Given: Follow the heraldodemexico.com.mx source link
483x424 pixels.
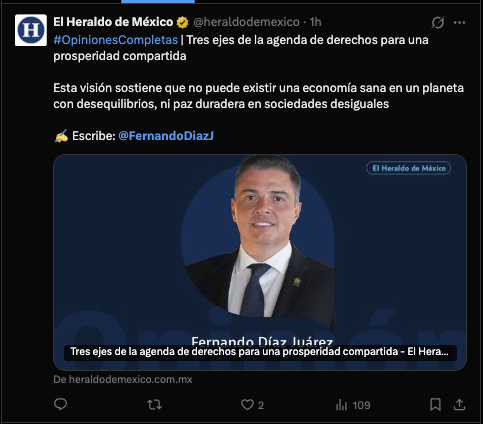Looking at the screenshot, I should coord(123,379).
